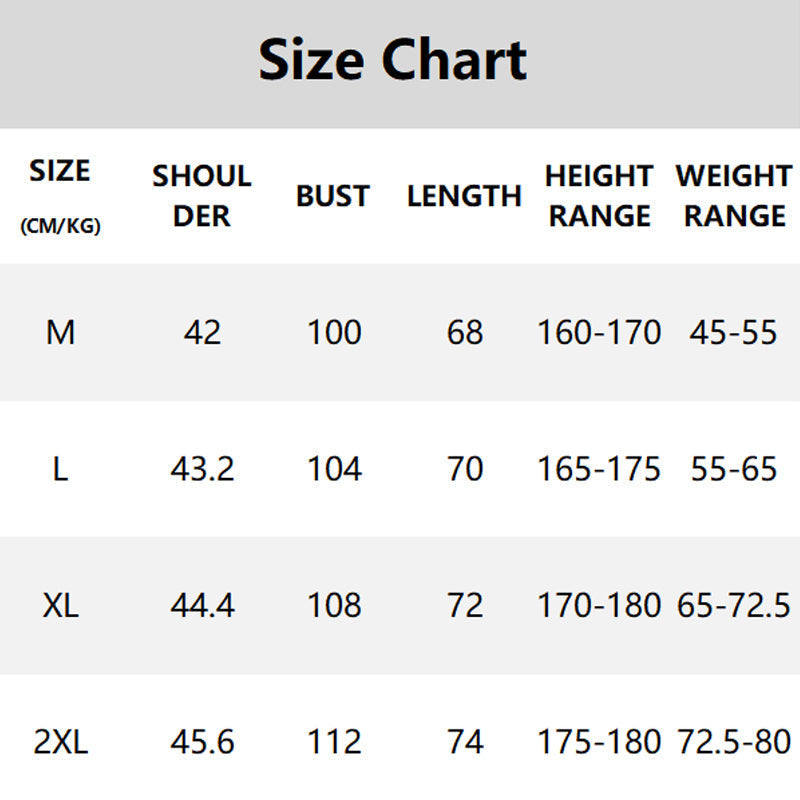Select the M size row label
800x800 pixels.
tap(61, 333)
